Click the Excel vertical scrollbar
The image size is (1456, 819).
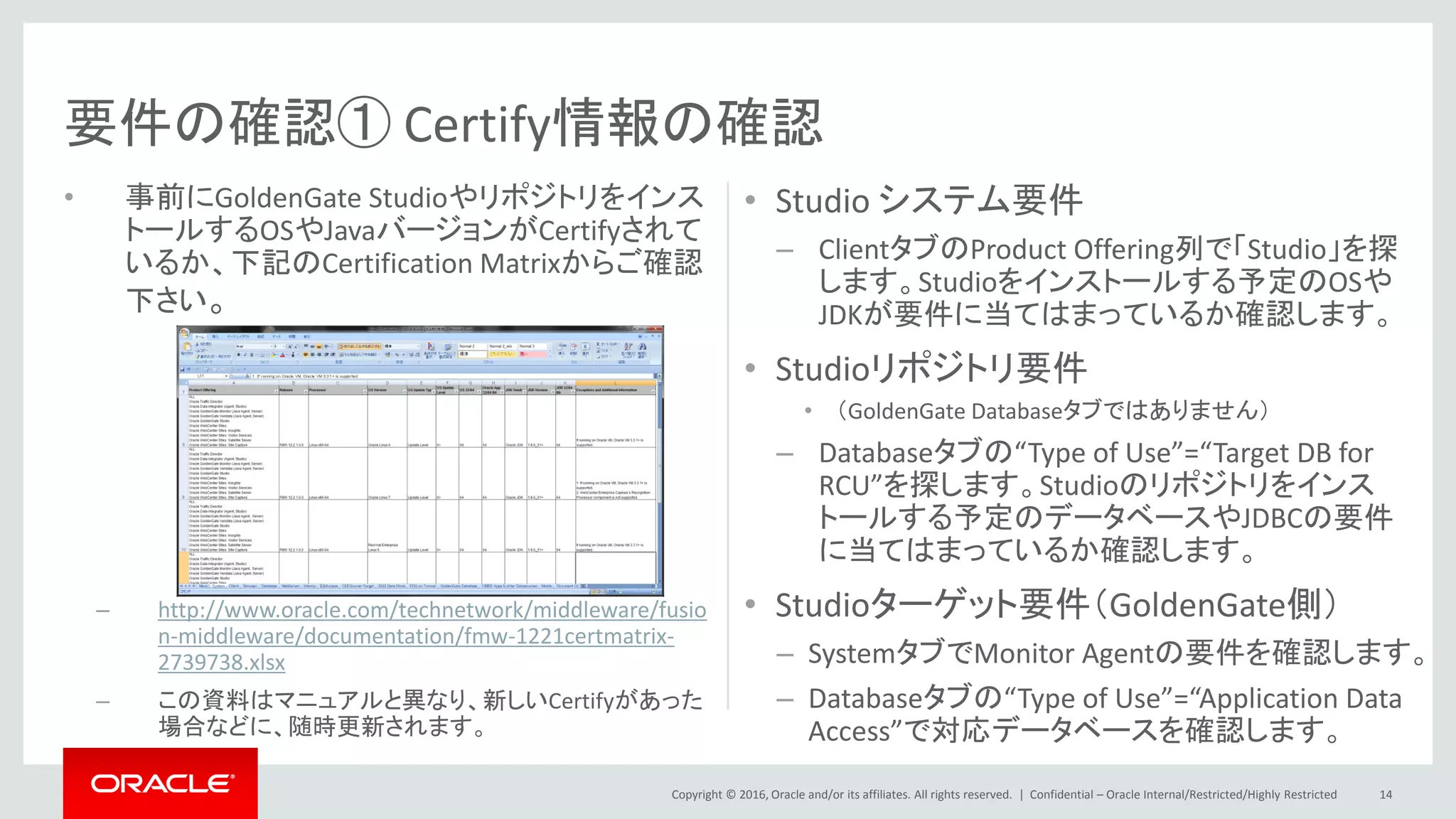(659, 483)
